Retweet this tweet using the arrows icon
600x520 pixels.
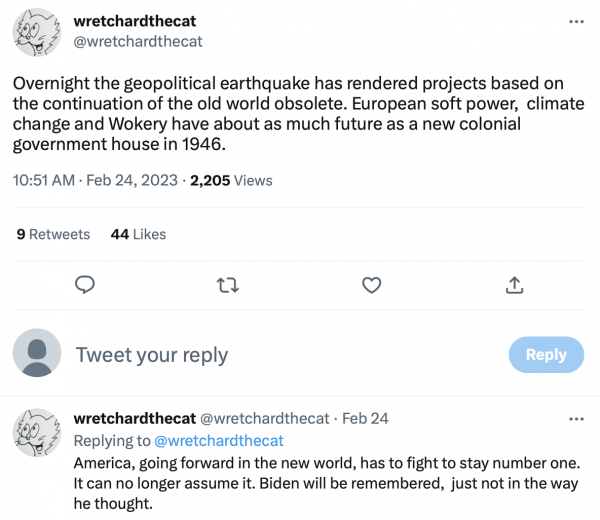(x=228, y=285)
